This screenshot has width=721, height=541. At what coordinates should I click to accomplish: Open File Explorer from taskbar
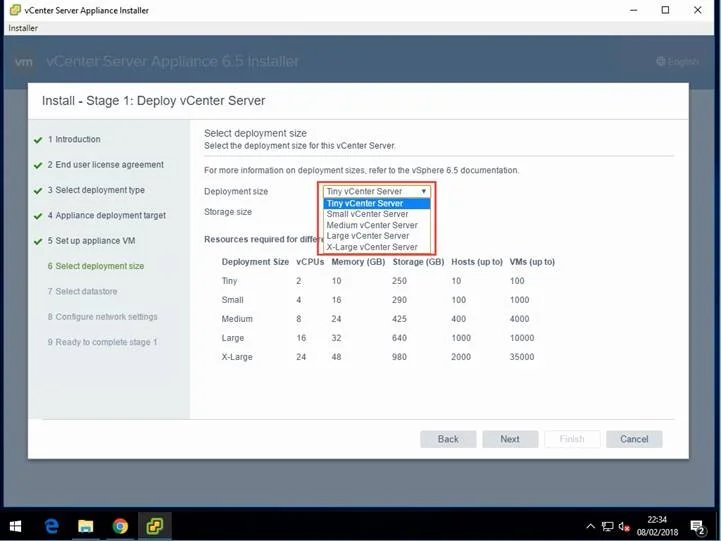pyautogui.click(x=86, y=526)
